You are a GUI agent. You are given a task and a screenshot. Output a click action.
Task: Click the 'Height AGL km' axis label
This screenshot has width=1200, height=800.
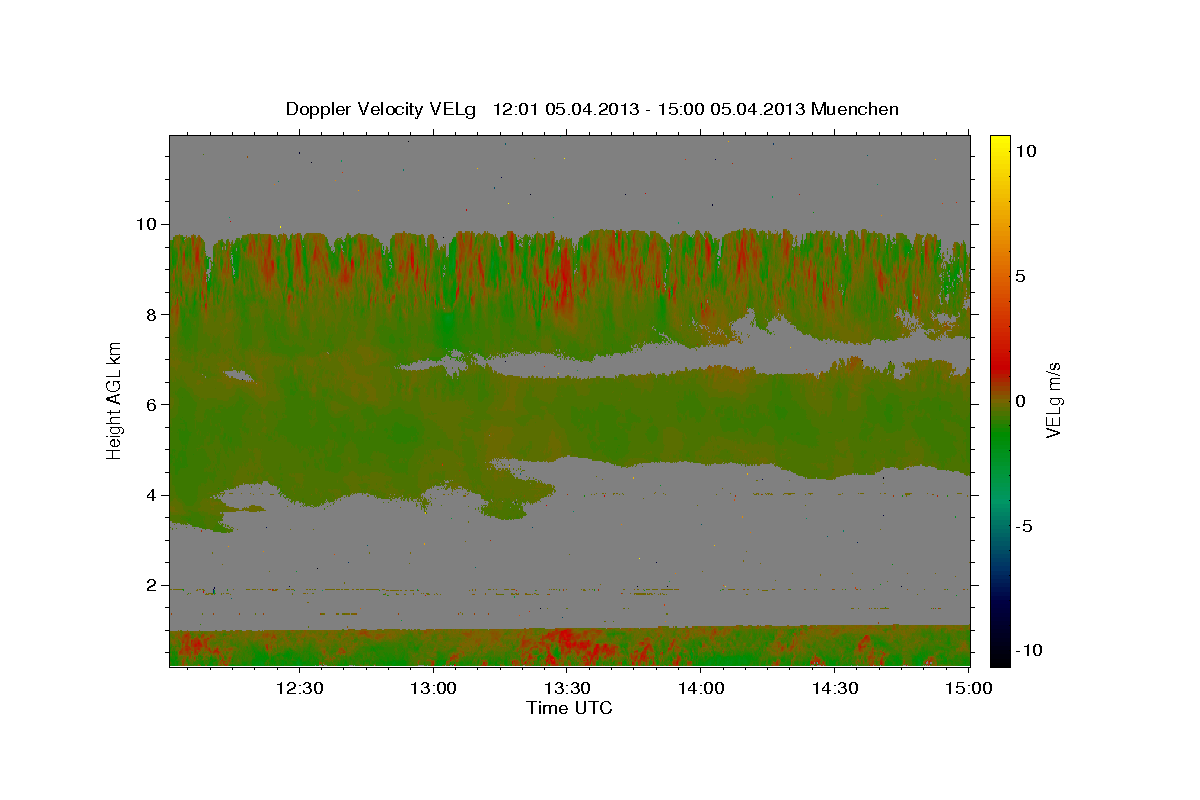pyautogui.click(x=115, y=401)
